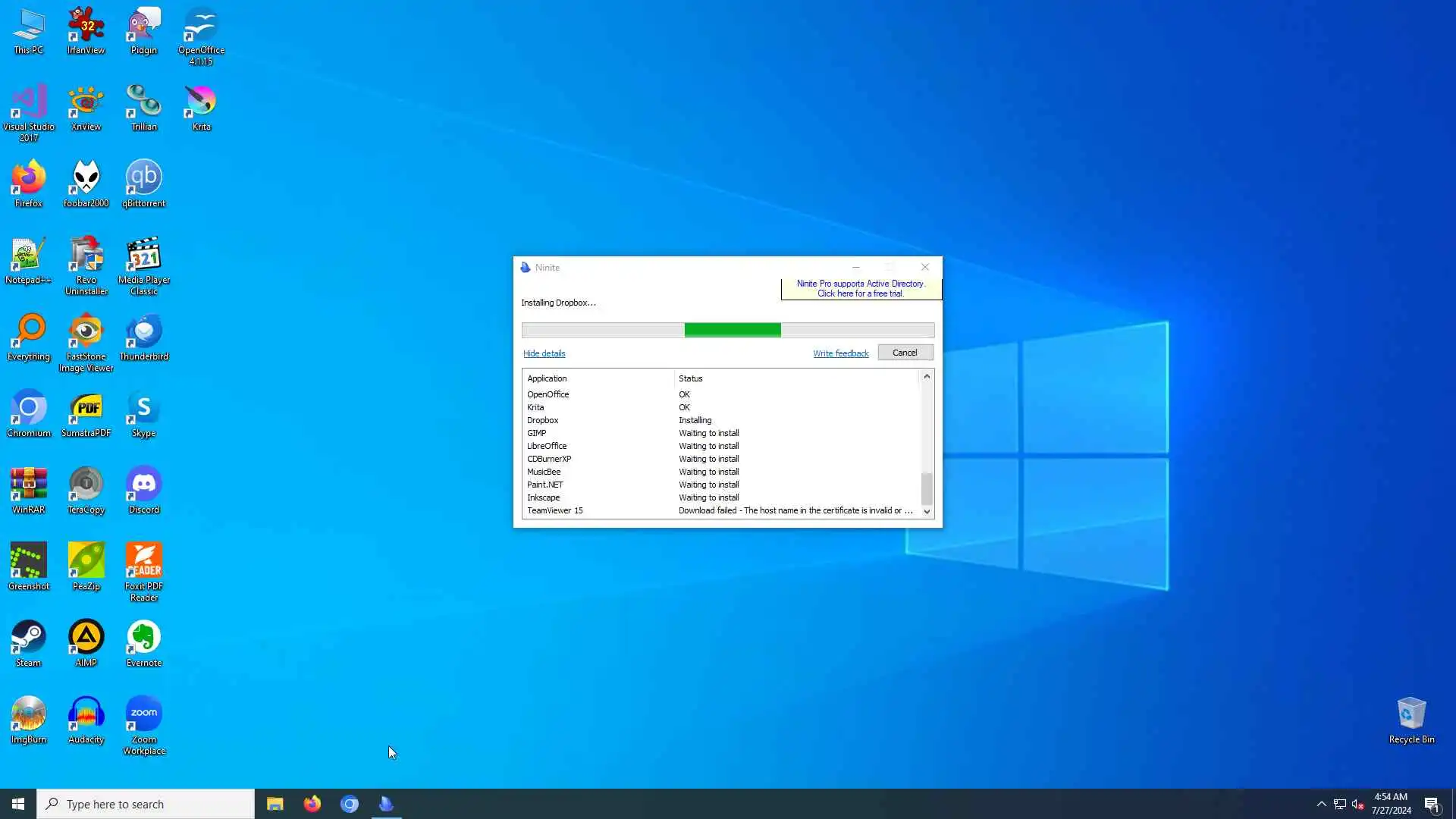Click the installation progress bar

(x=727, y=330)
